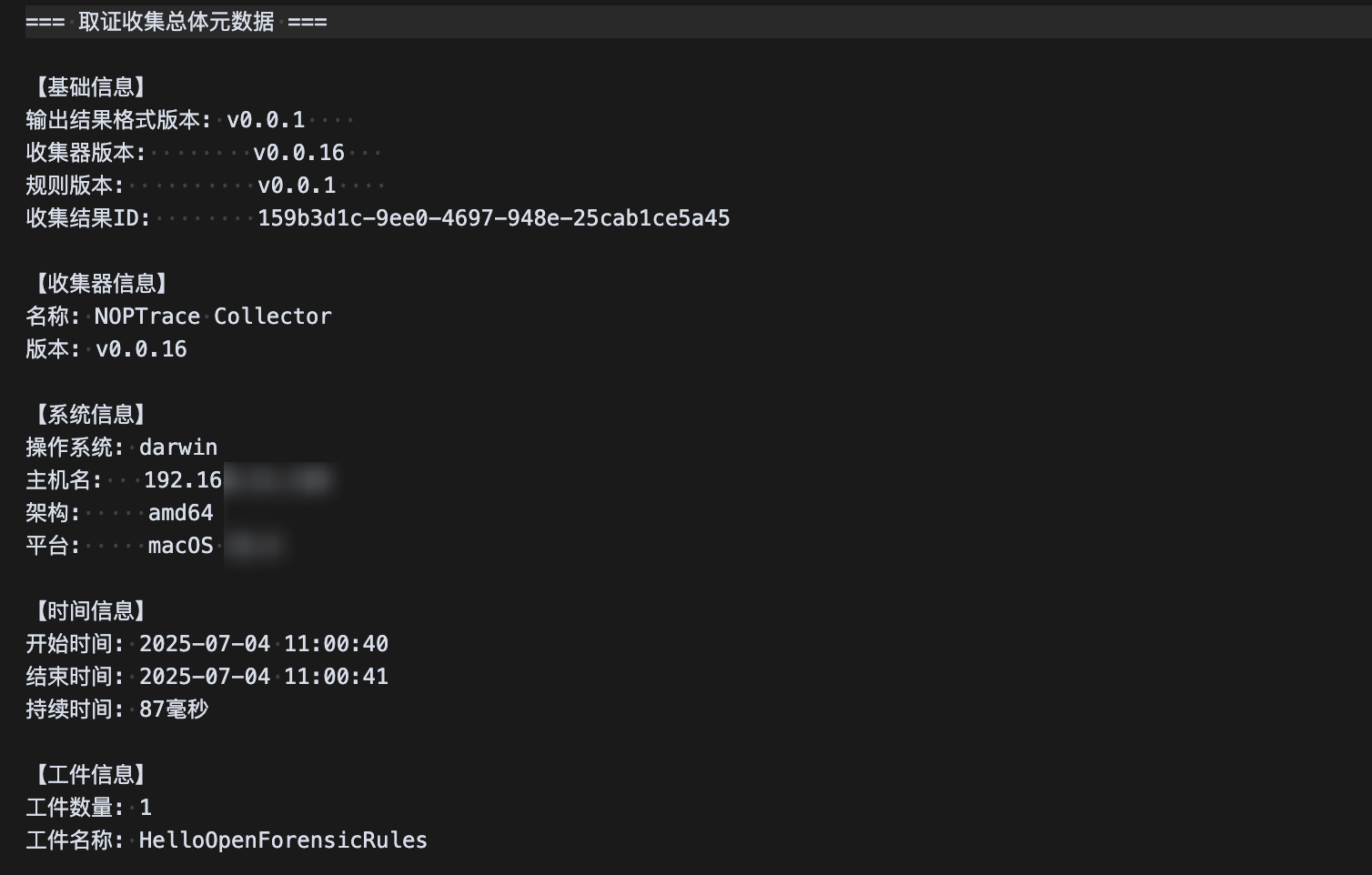Click the operating system value darwin
The image size is (1372, 875).
[x=178, y=448]
